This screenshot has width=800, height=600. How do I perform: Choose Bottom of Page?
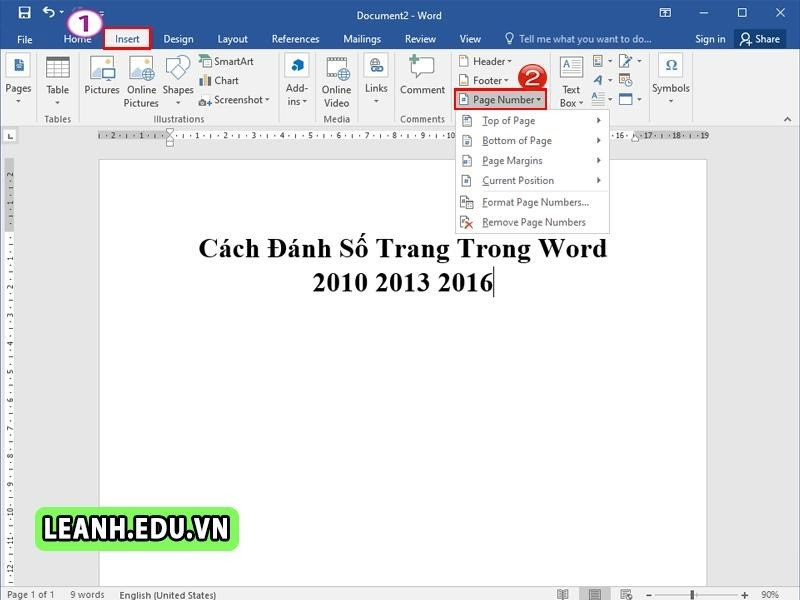point(532,140)
